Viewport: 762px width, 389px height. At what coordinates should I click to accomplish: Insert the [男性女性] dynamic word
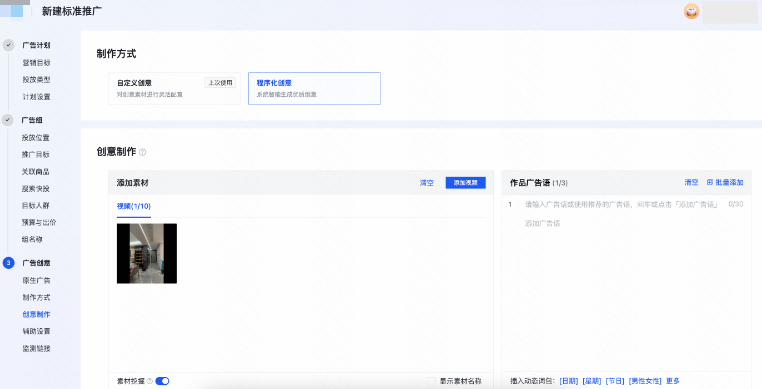point(645,381)
